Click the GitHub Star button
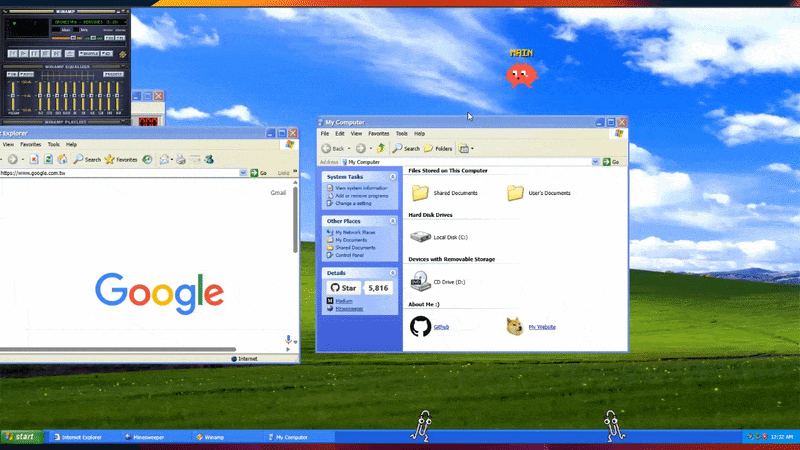 click(343, 288)
